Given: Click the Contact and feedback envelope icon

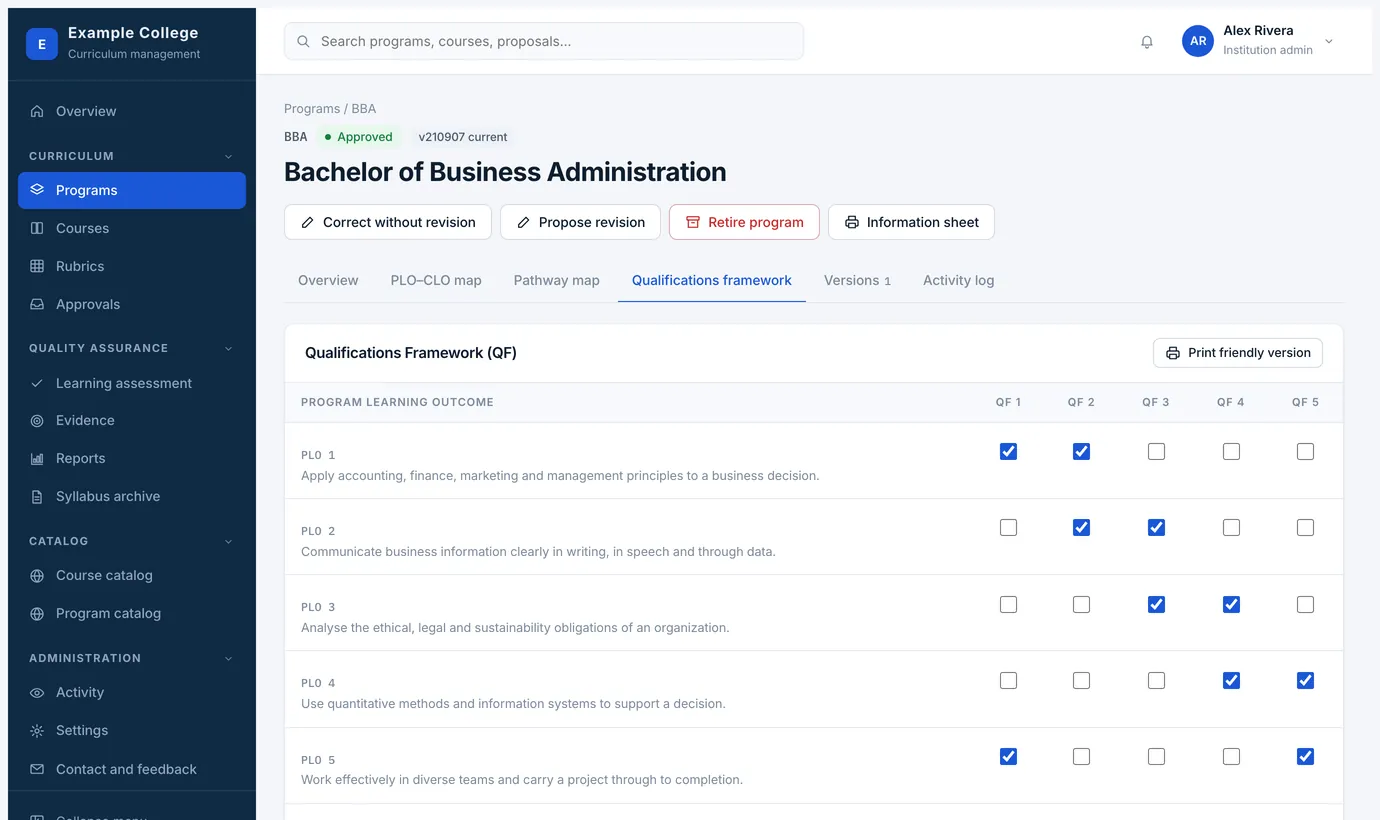Looking at the screenshot, I should coord(37,769).
